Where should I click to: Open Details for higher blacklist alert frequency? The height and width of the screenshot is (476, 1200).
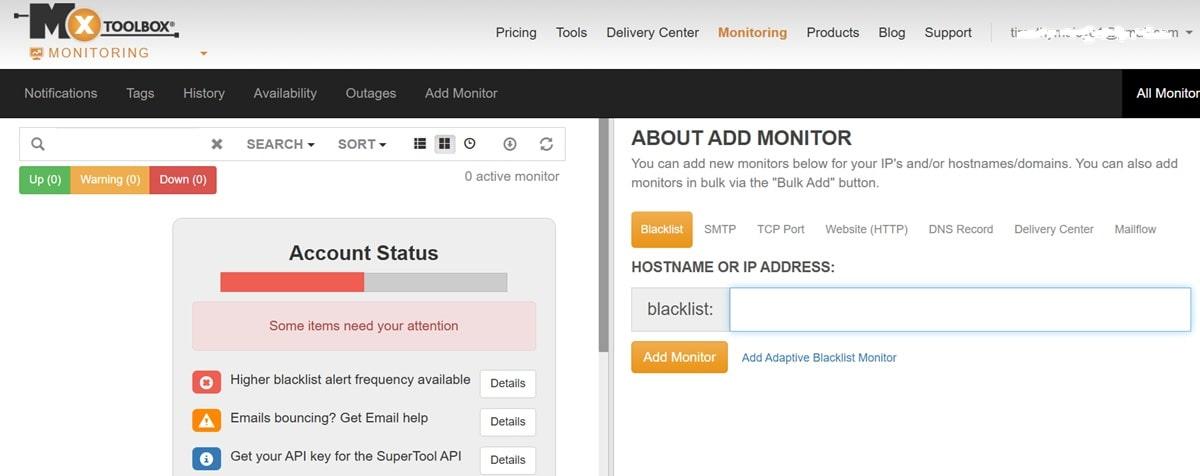508,384
